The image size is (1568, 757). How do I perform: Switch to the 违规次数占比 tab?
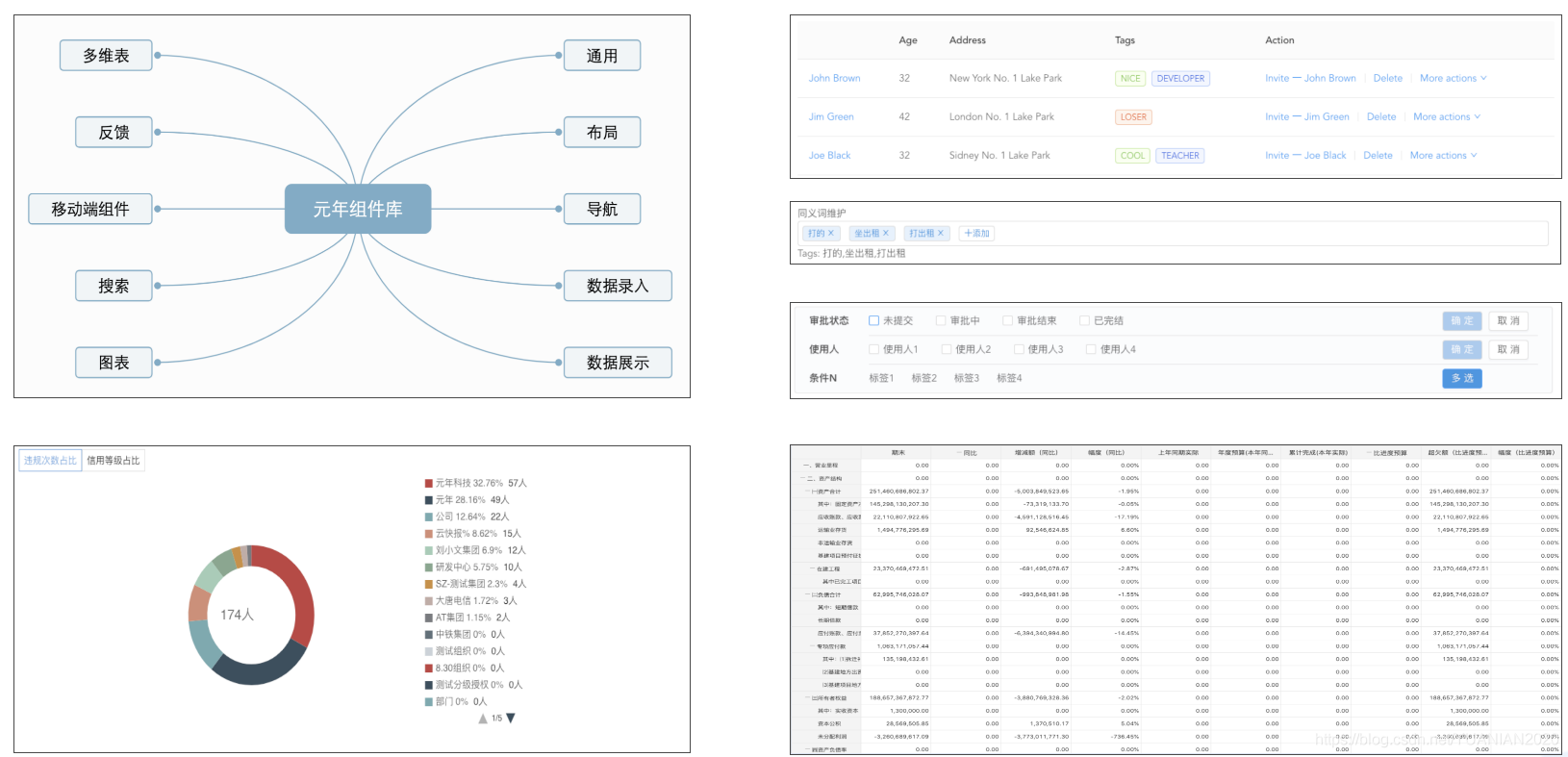(50, 461)
